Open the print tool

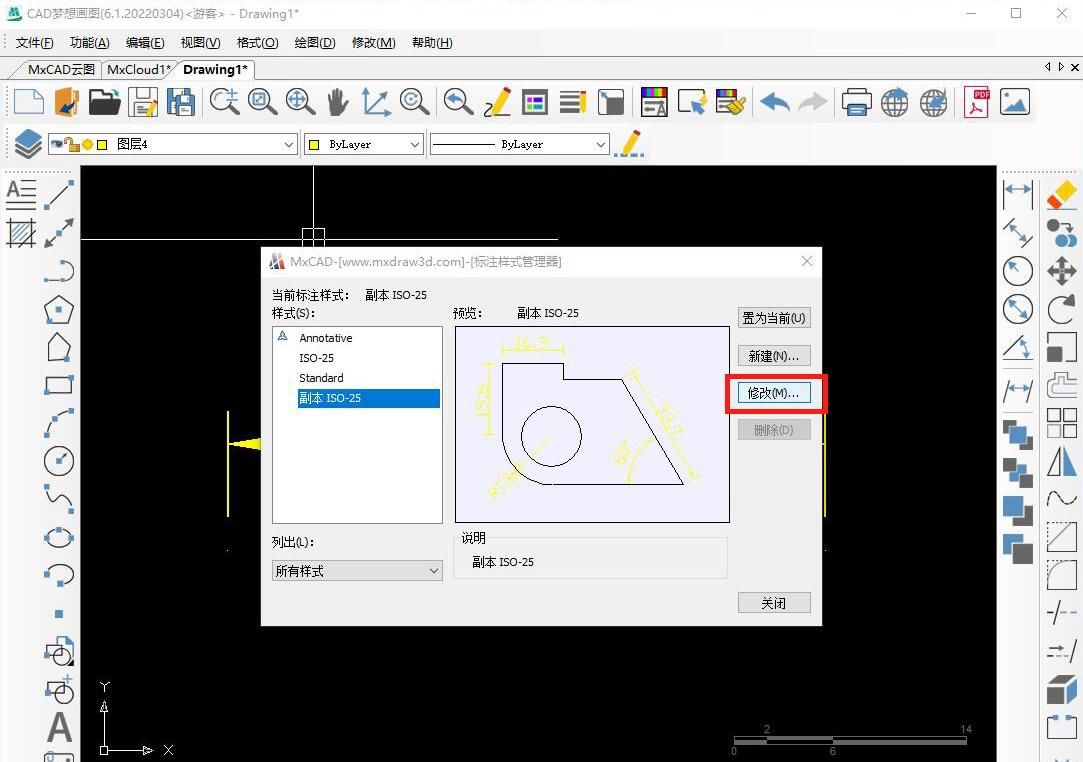[858, 101]
